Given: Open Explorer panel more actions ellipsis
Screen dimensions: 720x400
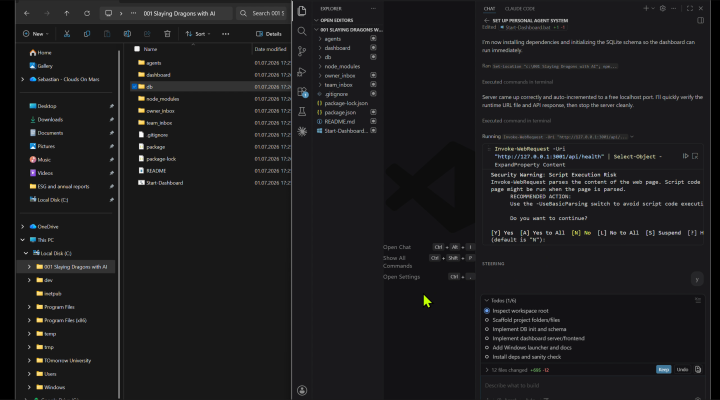Looking at the screenshot, I should click(373, 9).
